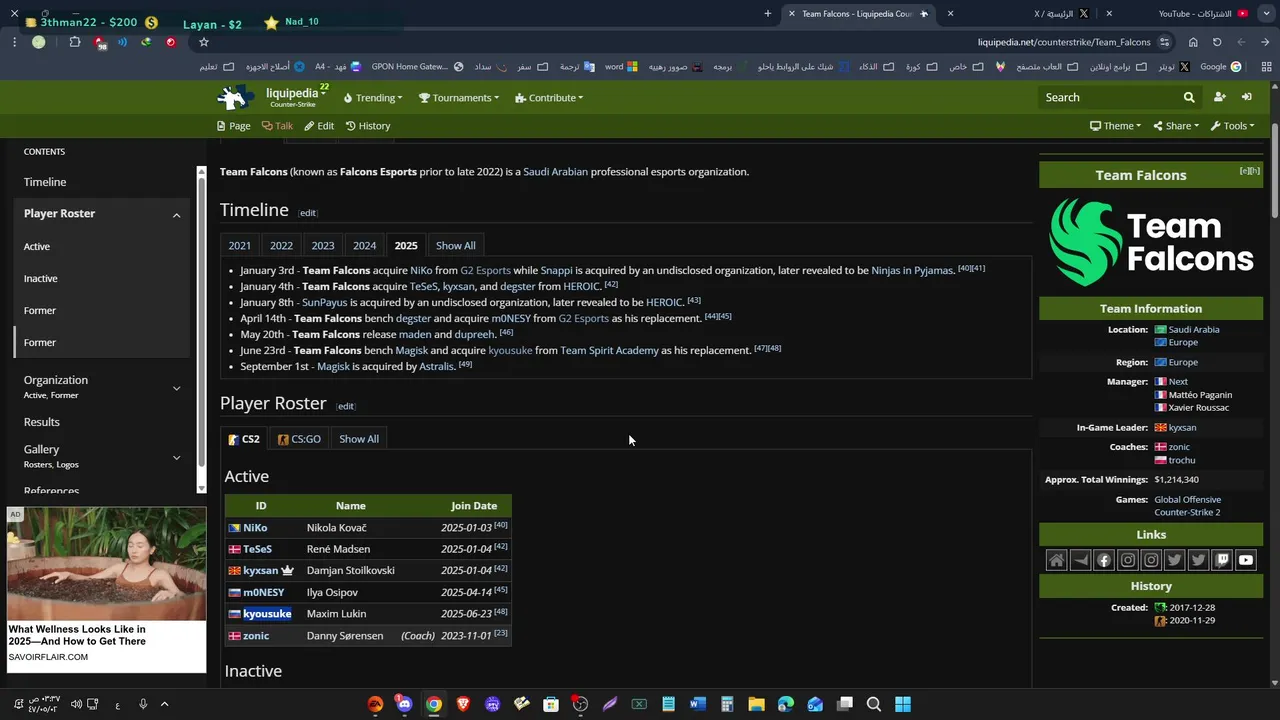Select the timeline Show All tab
The image size is (1280, 720).
coord(455,246)
